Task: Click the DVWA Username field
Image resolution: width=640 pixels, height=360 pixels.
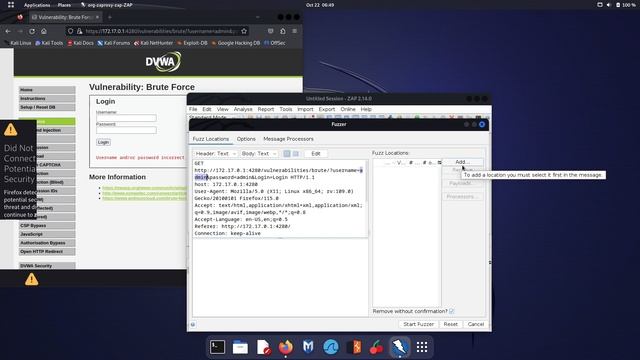Action: click(x=126, y=118)
